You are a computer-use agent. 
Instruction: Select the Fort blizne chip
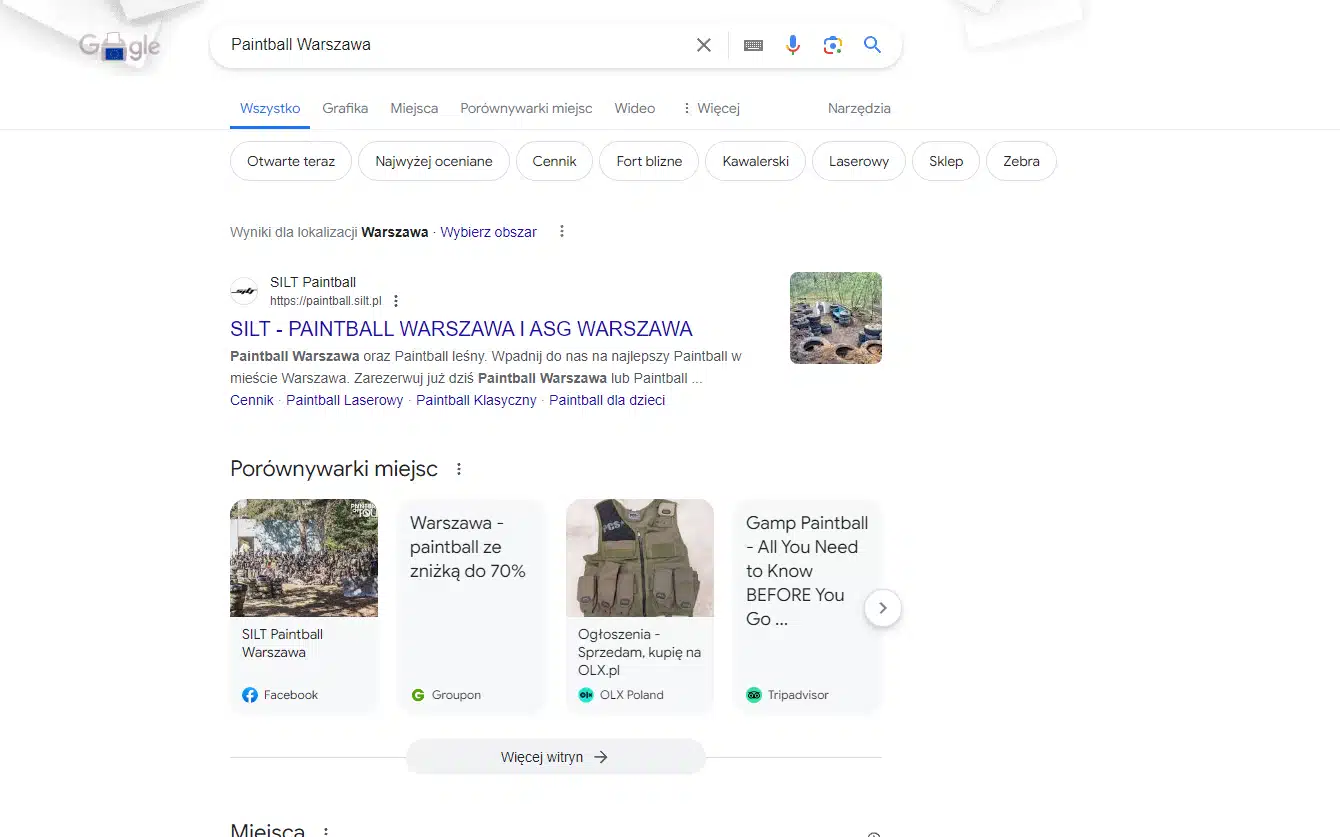pos(649,161)
